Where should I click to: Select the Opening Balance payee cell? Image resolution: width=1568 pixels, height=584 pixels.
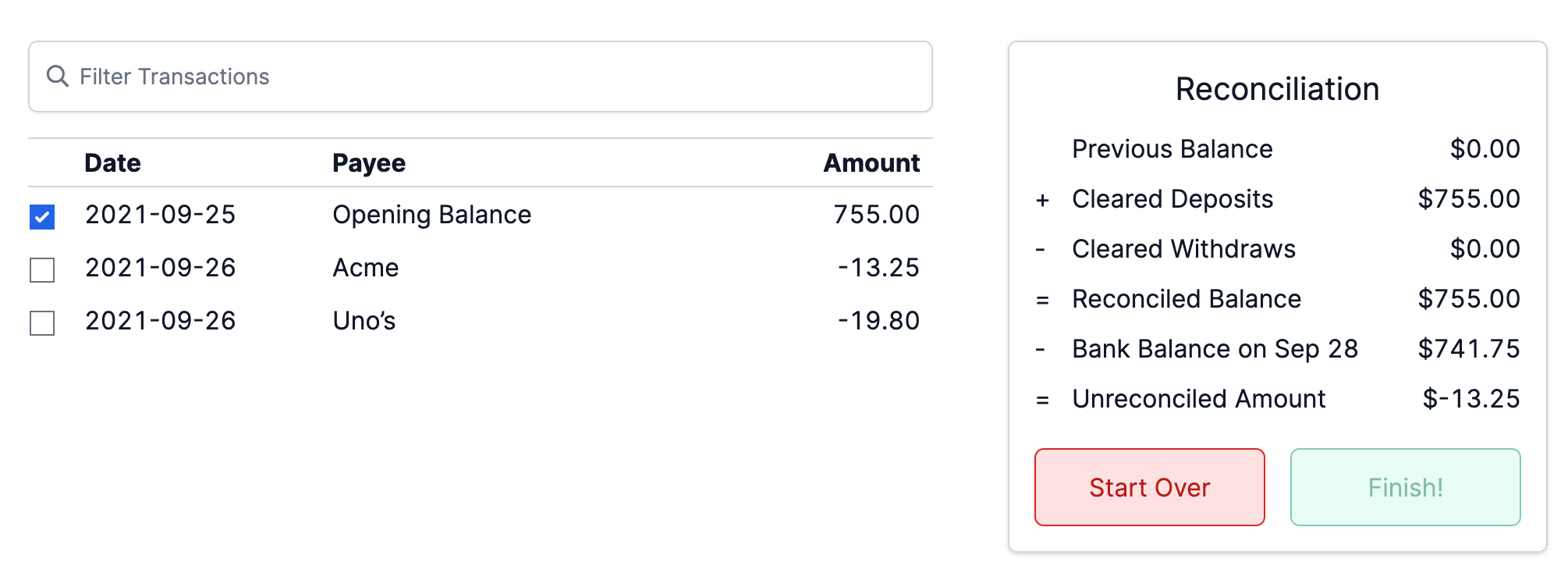coord(431,215)
